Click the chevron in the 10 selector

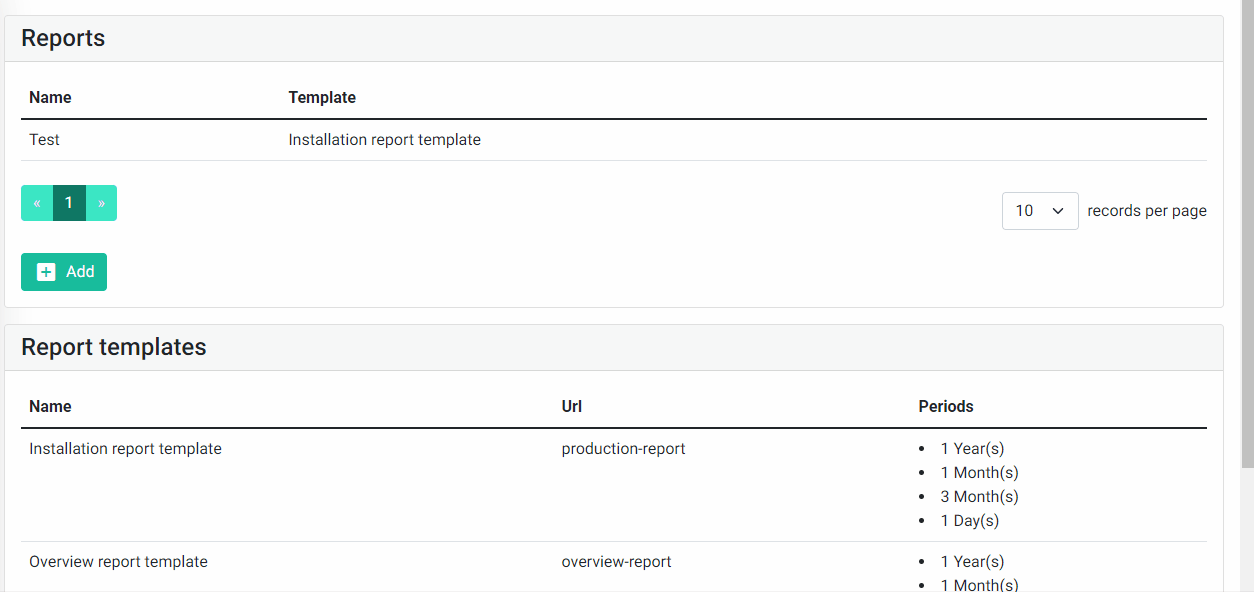(x=1058, y=211)
